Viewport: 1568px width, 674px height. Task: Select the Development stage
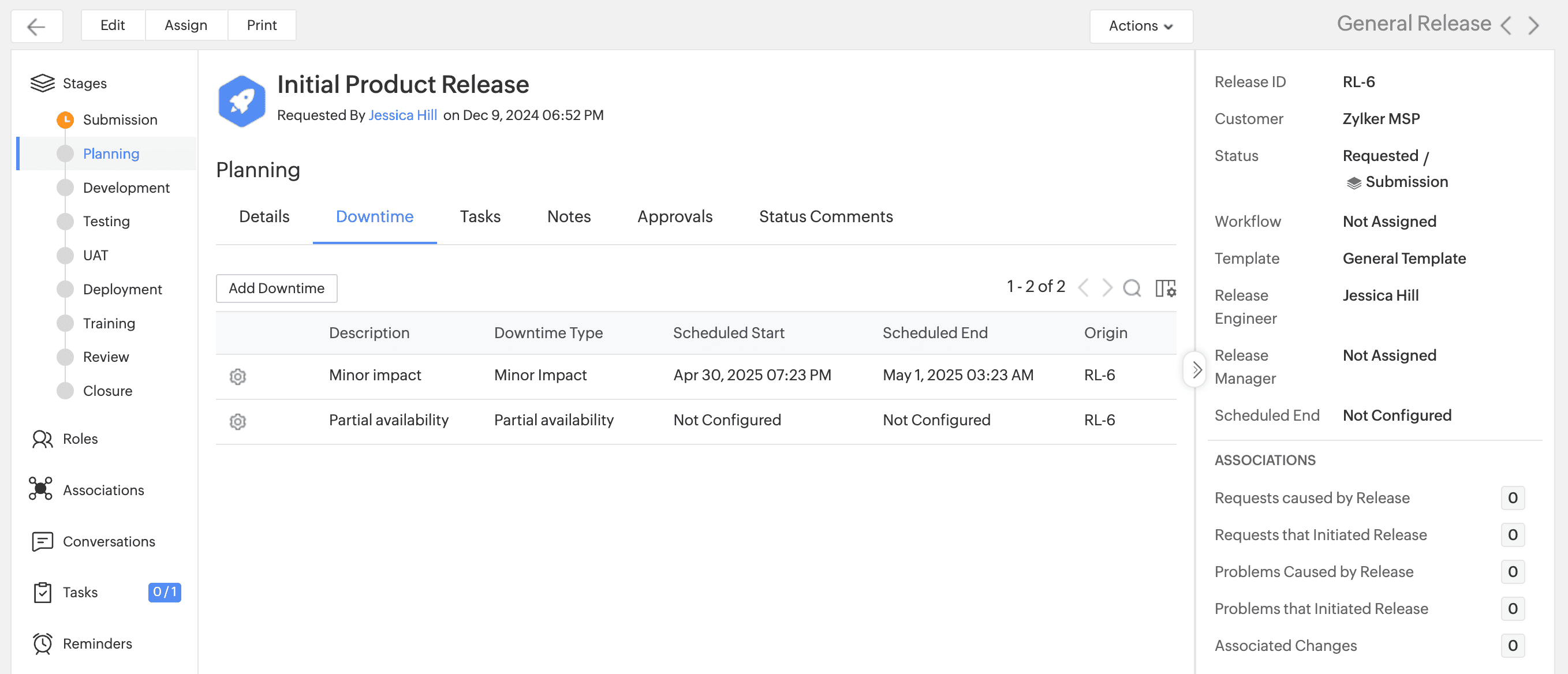point(126,188)
